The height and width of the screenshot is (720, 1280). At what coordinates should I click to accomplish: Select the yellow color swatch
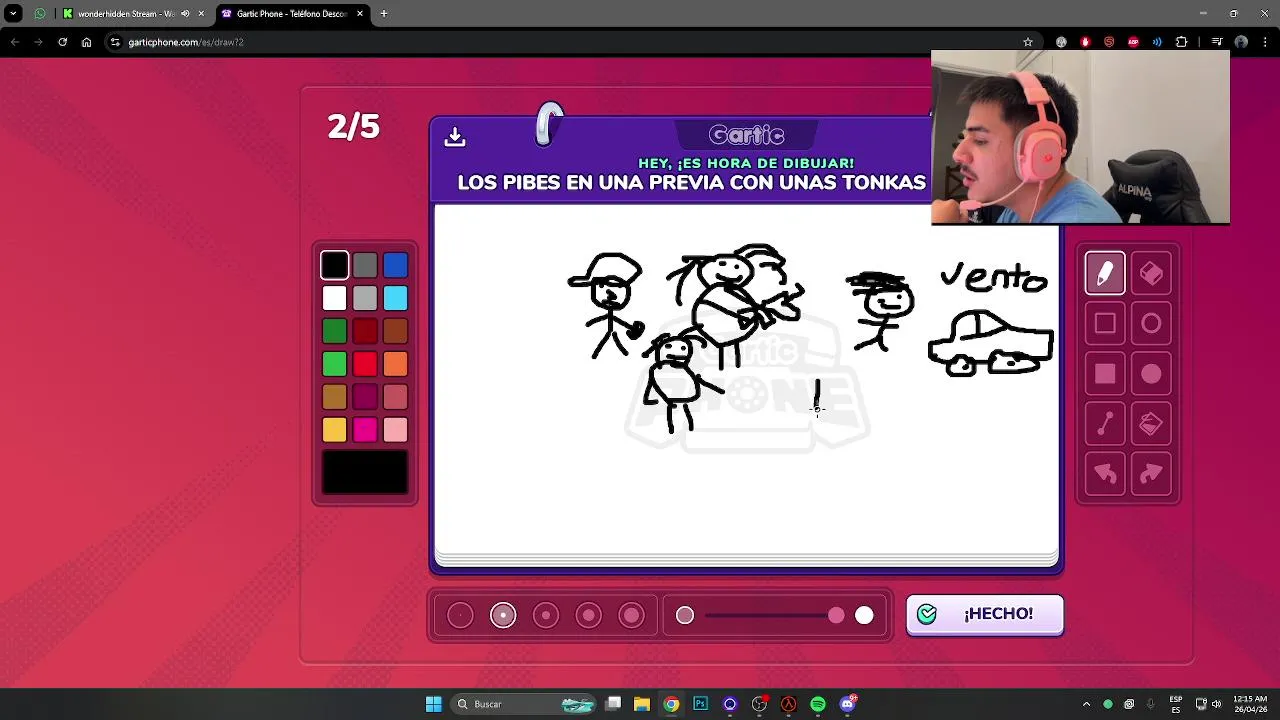pos(335,430)
